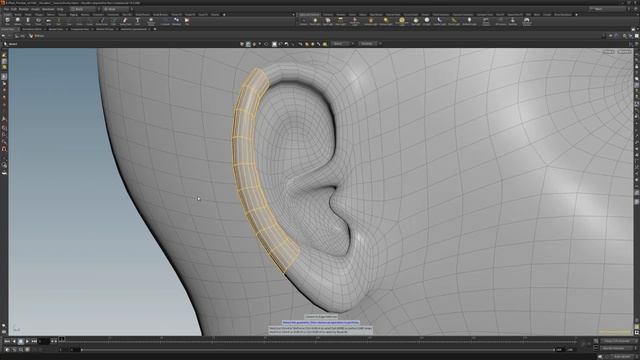Add a new shelf tab with plus
This screenshot has width=640, height=360.
[x=224, y=15]
